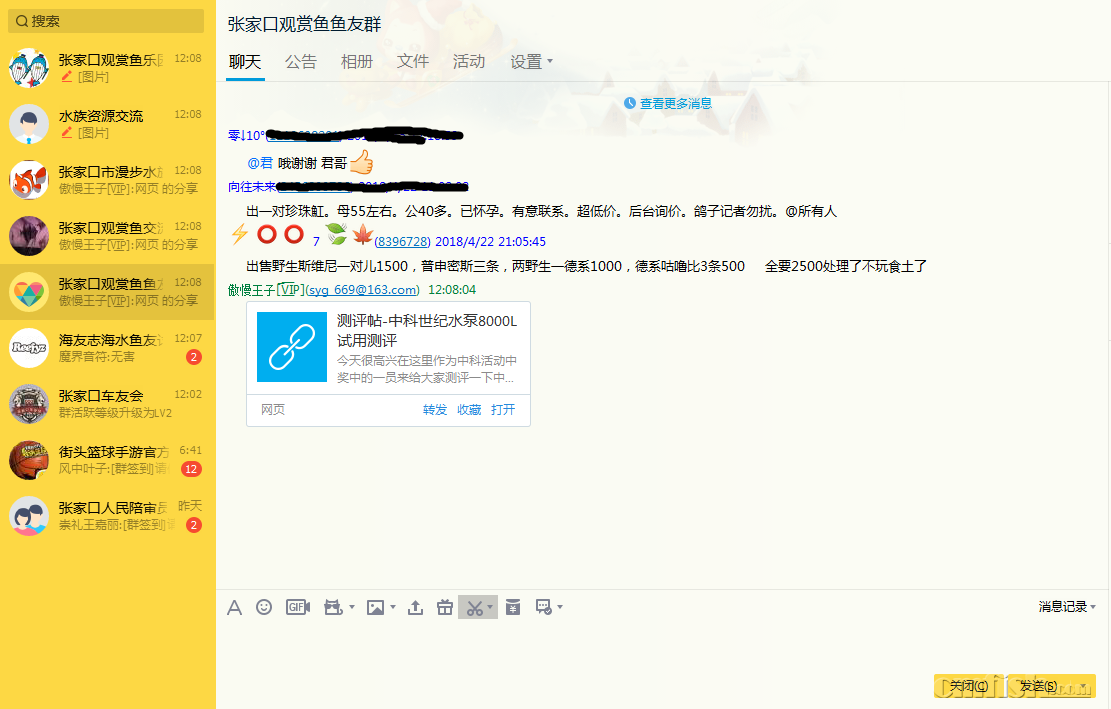The width and height of the screenshot is (1111, 709).
Task: Open the font settings (A) tool
Action: coord(234,607)
